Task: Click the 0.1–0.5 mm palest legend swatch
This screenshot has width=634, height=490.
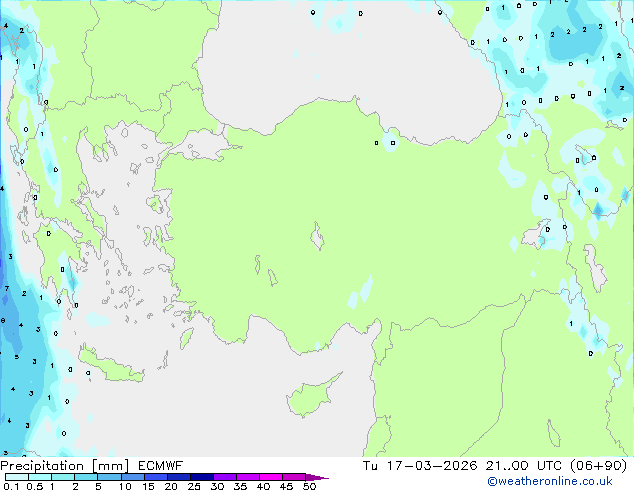Action: 17,477
